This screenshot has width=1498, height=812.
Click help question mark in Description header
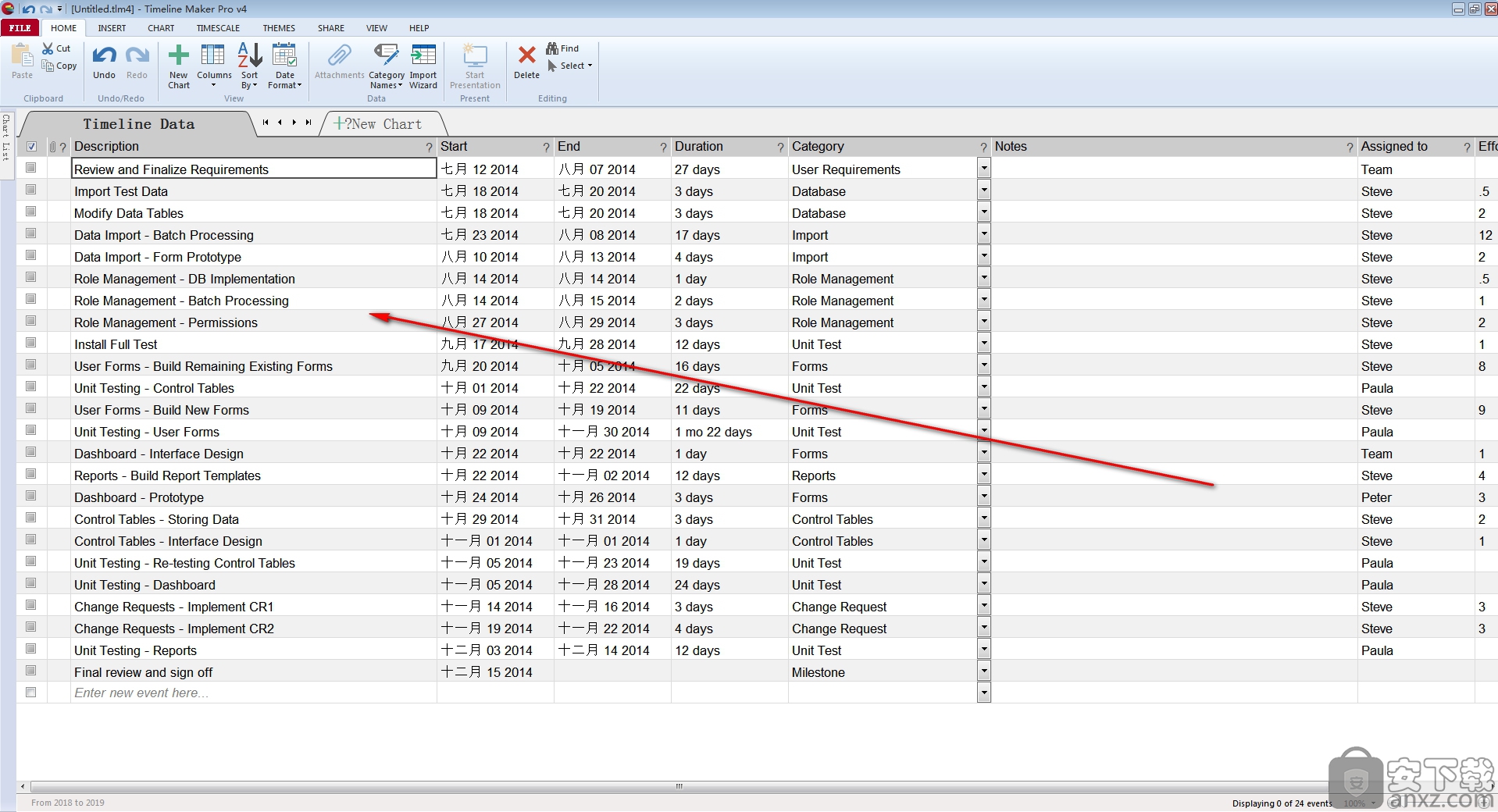pos(429,147)
